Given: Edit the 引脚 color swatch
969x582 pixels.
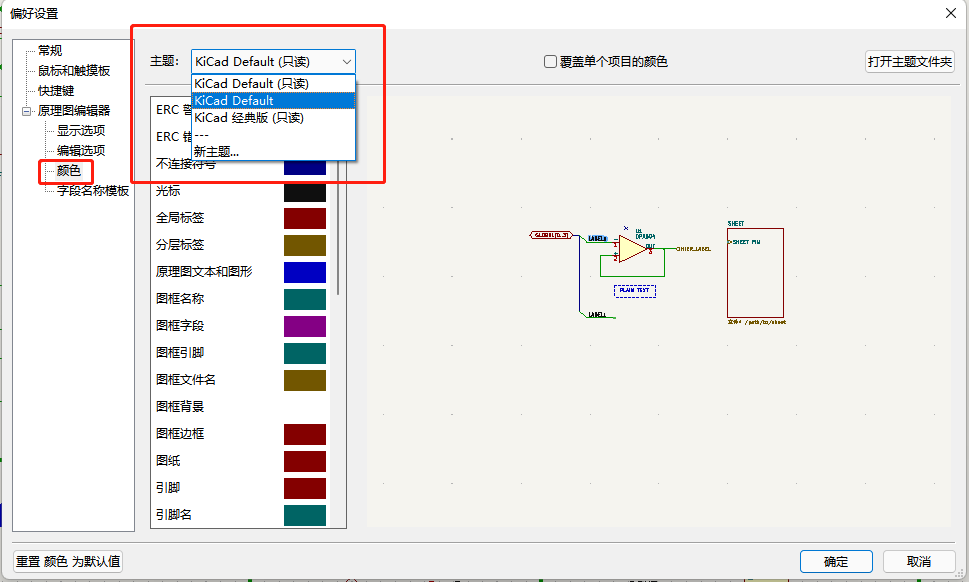Looking at the screenshot, I should pos(305,488).
